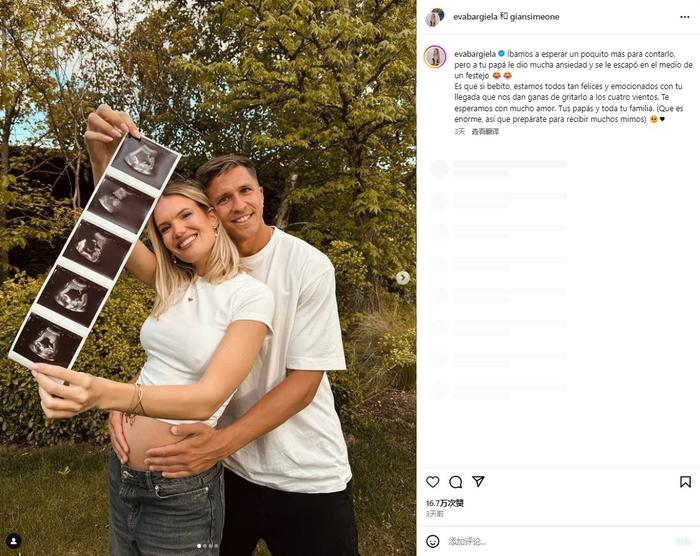The width and height of the screenshot is (700, 556).
Task: View translation of the caption
Action: pyautogui.click(x=485, y=132)
